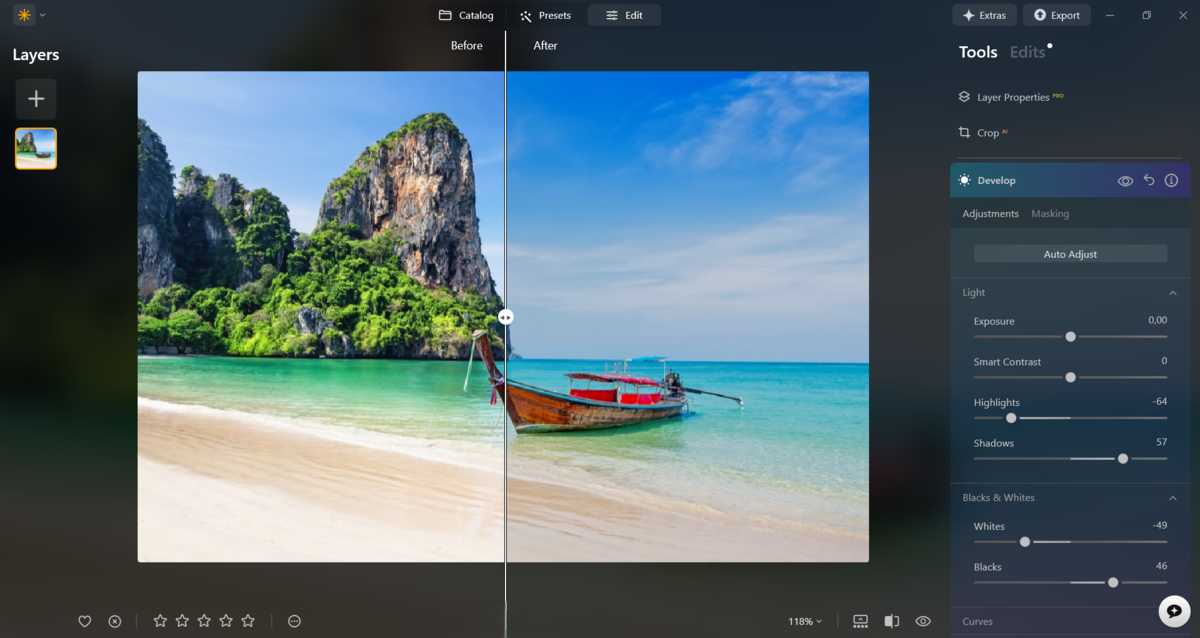The height and width of the screenshot is (638, 1200).
Task: Collapse the Light section chevron
Action: pos(1173,293)
